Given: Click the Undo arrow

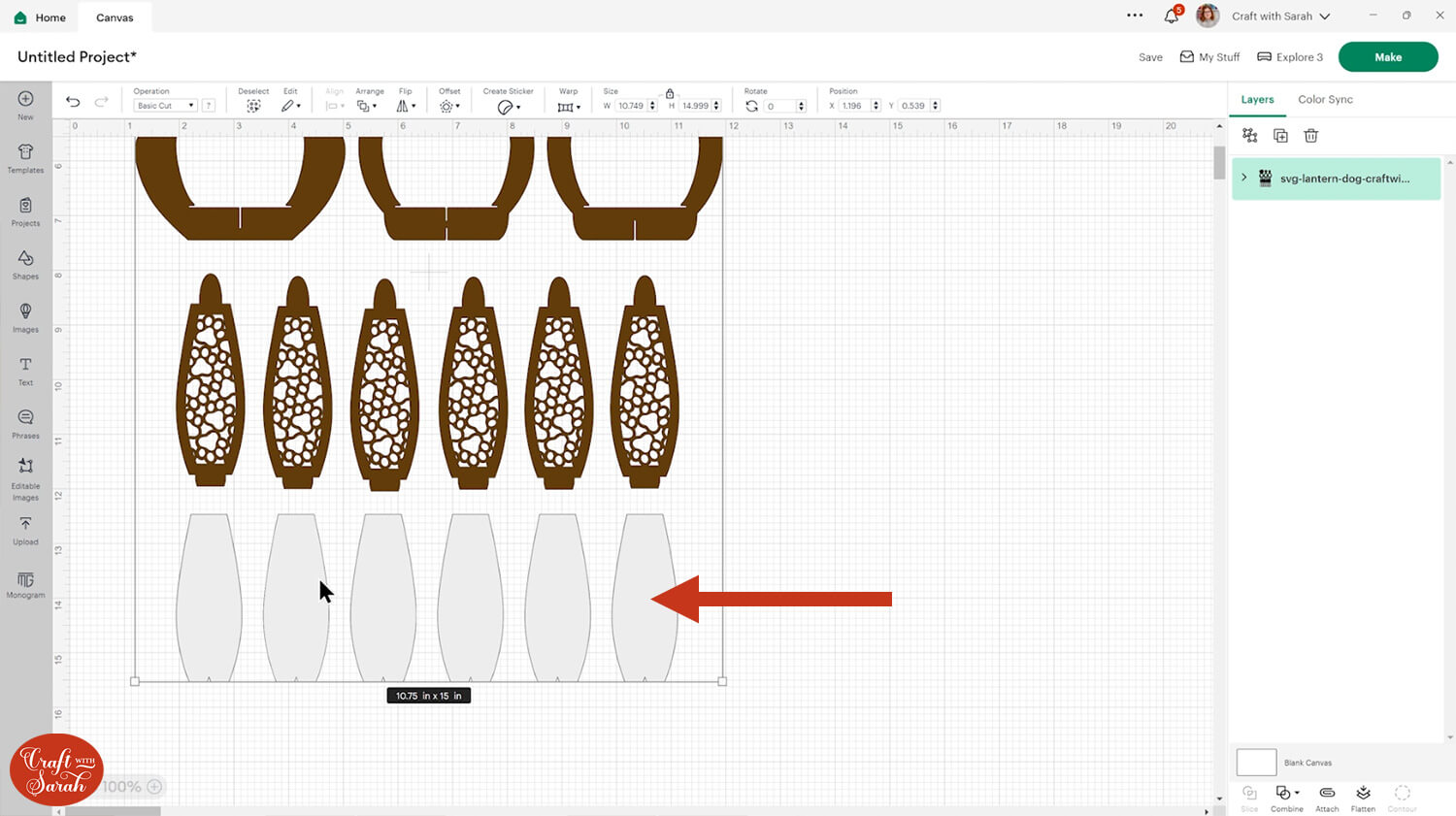Looking at the screenshot, I should click(x=73, y=102).
